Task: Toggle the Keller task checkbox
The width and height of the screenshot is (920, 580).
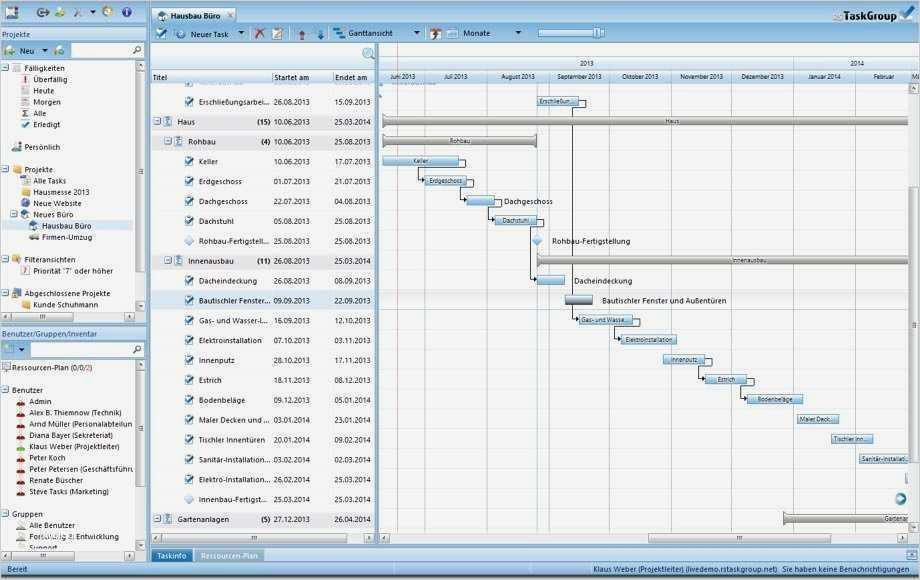Action: pyautogui.click(x=189, y=161)
